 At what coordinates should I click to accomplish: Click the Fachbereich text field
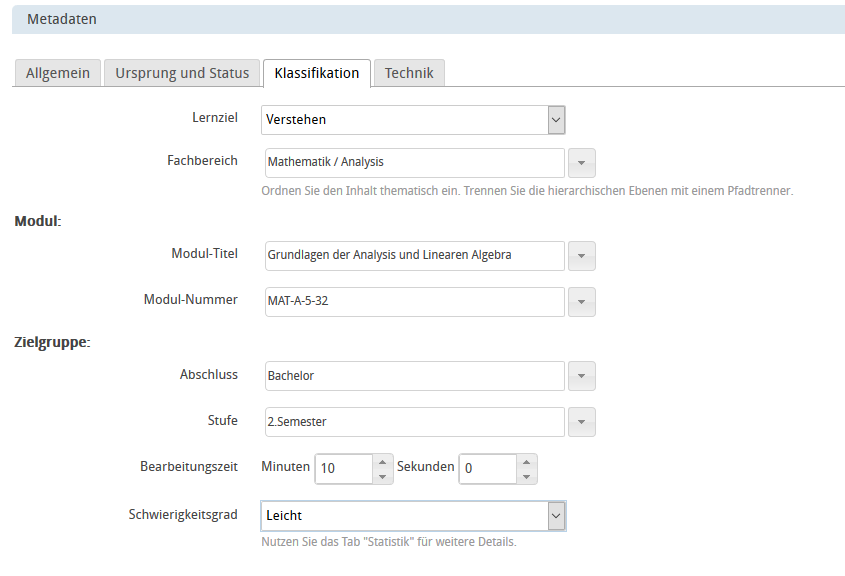pyautogui.click(x=414, y=162)
